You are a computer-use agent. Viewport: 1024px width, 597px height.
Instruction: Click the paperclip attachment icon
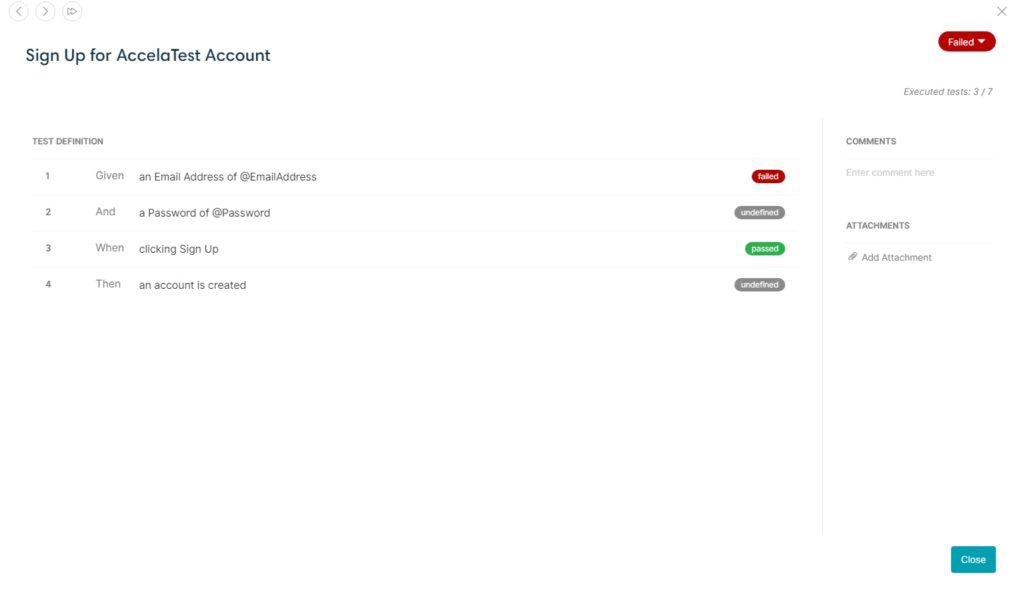click(x=852, y=257)
